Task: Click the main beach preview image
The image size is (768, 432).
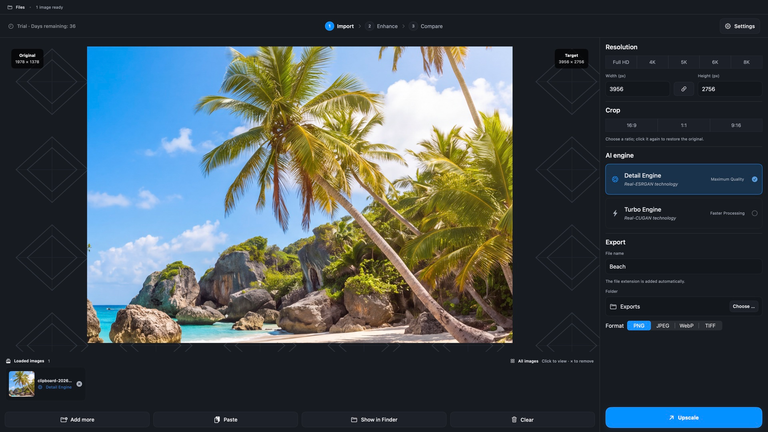Action: pyautogui.click(x=300, y=194)
